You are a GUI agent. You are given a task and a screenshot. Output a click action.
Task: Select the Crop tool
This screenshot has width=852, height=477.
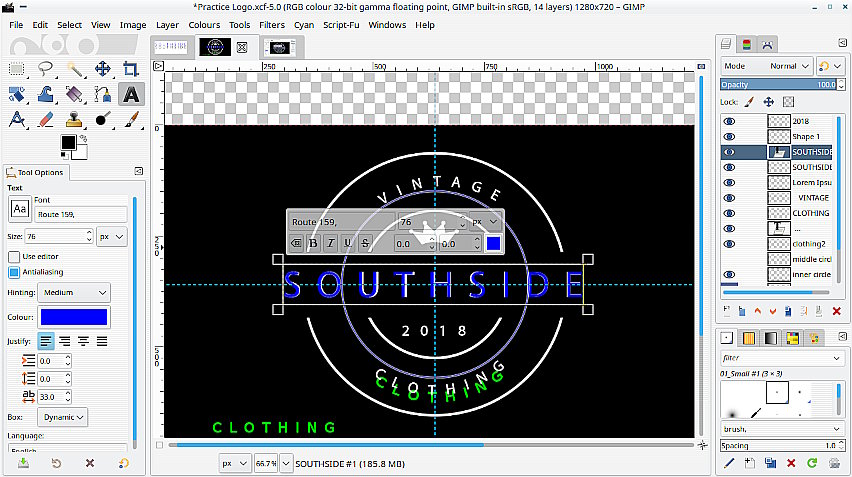point(131,69)
